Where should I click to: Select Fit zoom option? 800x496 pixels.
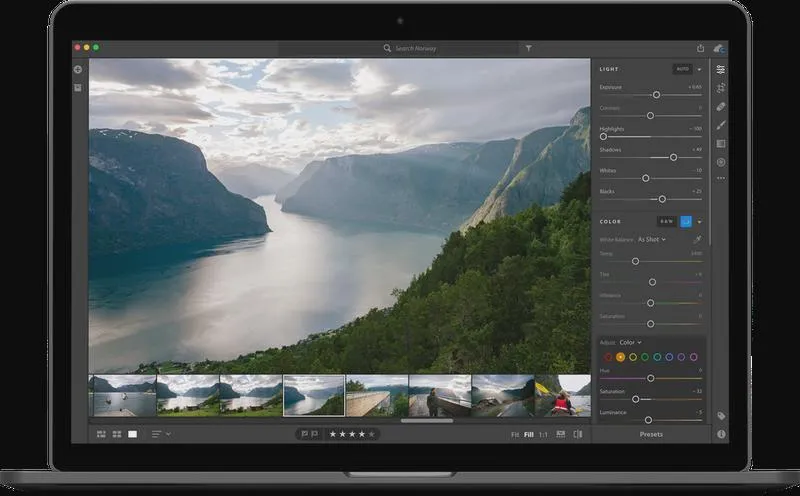coord(515,435)
